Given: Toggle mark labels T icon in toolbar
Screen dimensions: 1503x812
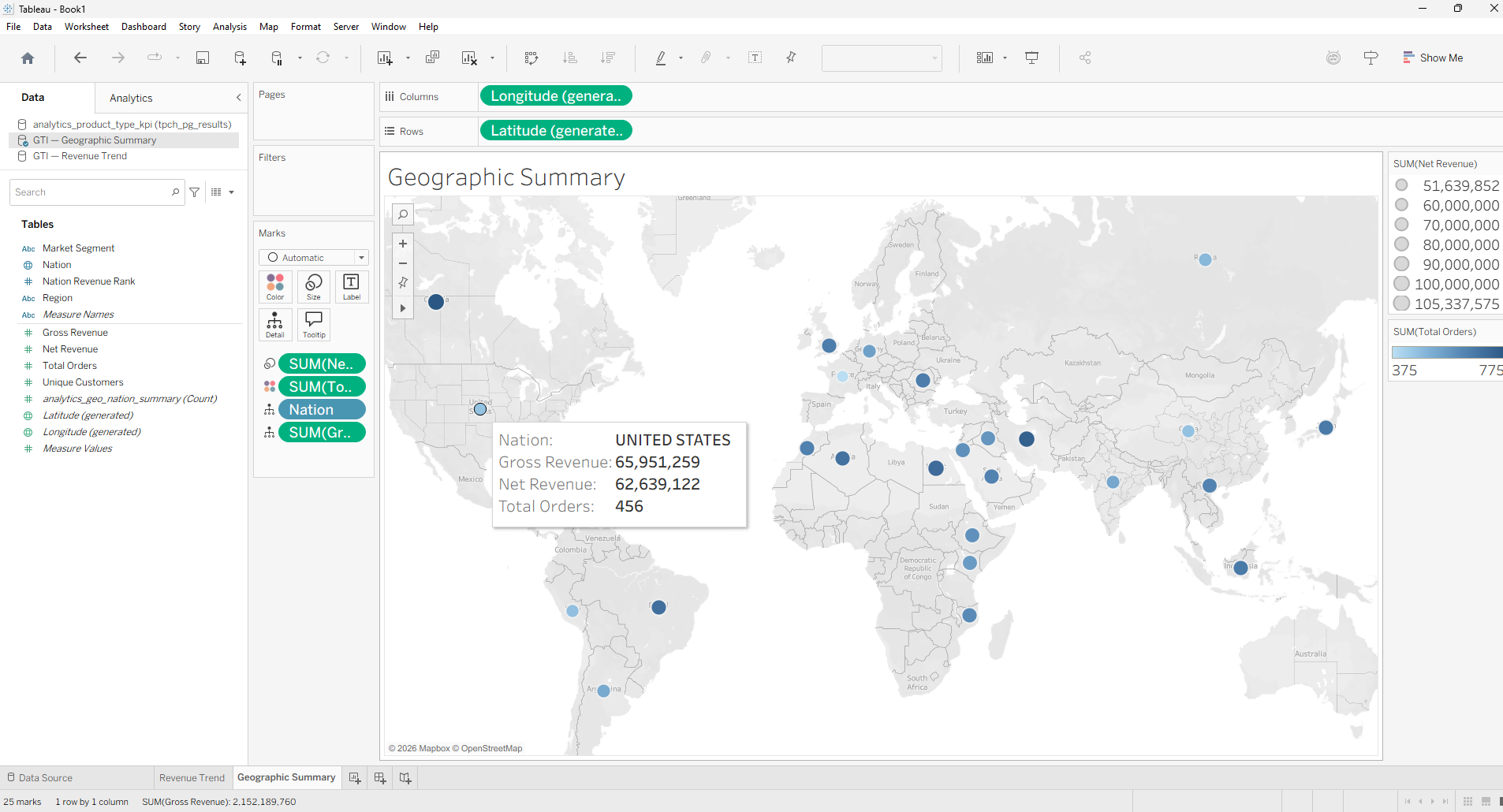Looking at the screenshot, I should coord(755,58).
